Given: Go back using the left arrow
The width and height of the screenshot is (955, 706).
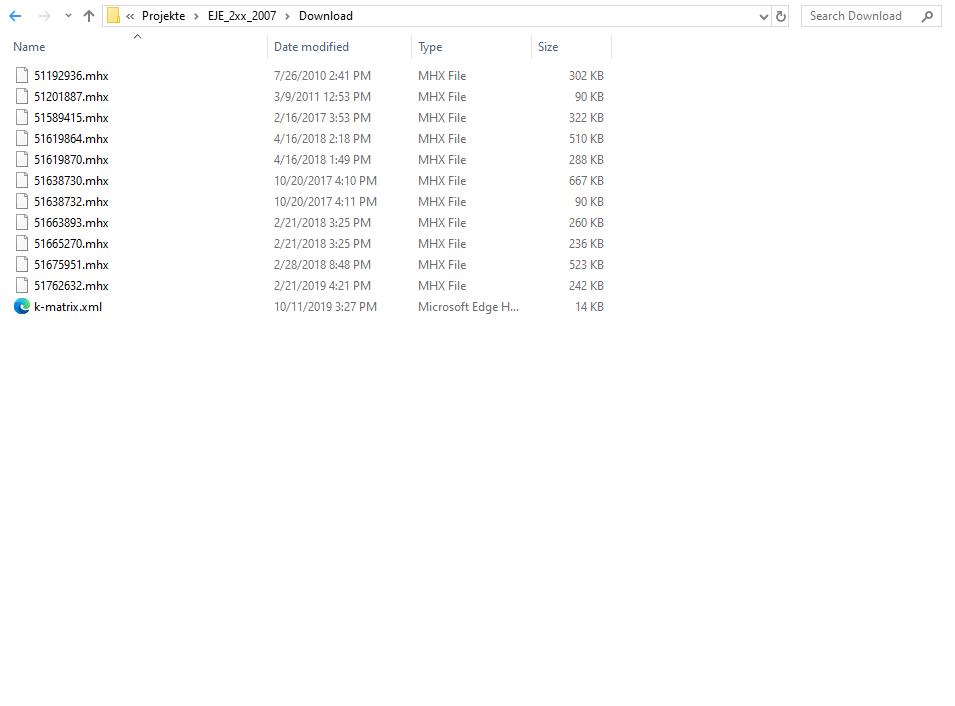Looking at the screenshot, I should 15,16.
